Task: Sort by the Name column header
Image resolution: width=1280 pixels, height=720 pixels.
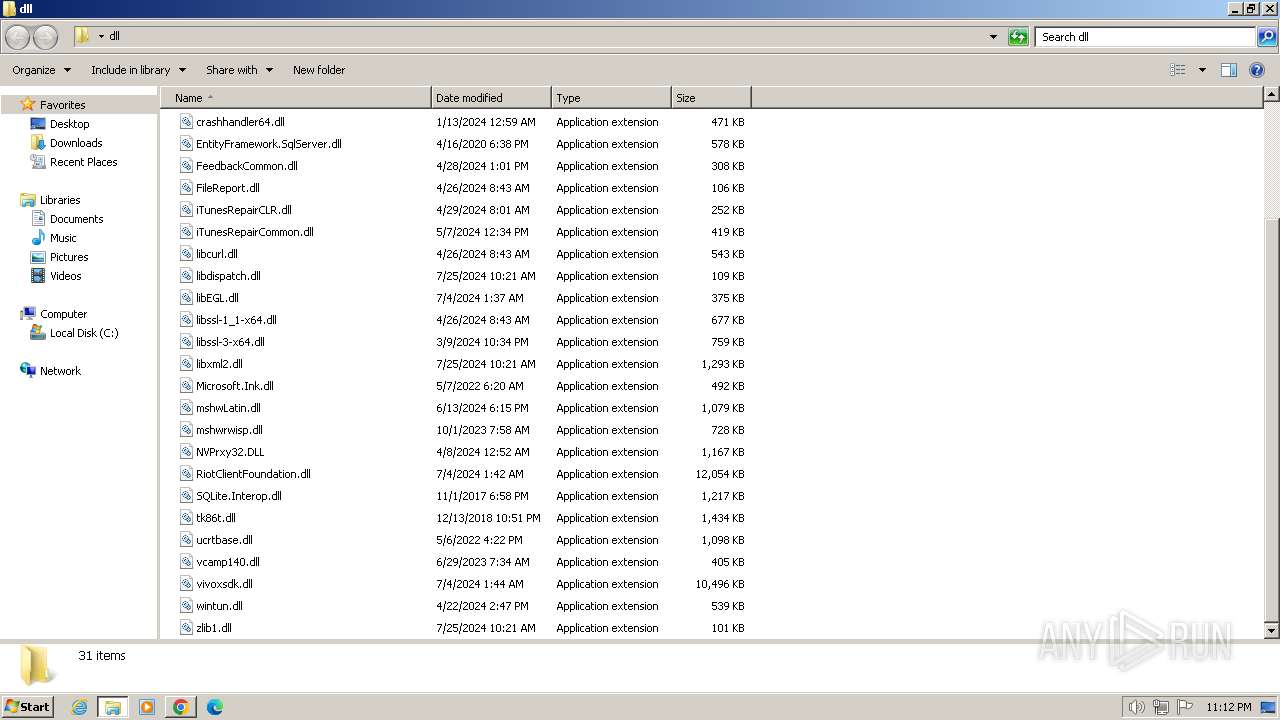Action: click(x=296, y=98)
